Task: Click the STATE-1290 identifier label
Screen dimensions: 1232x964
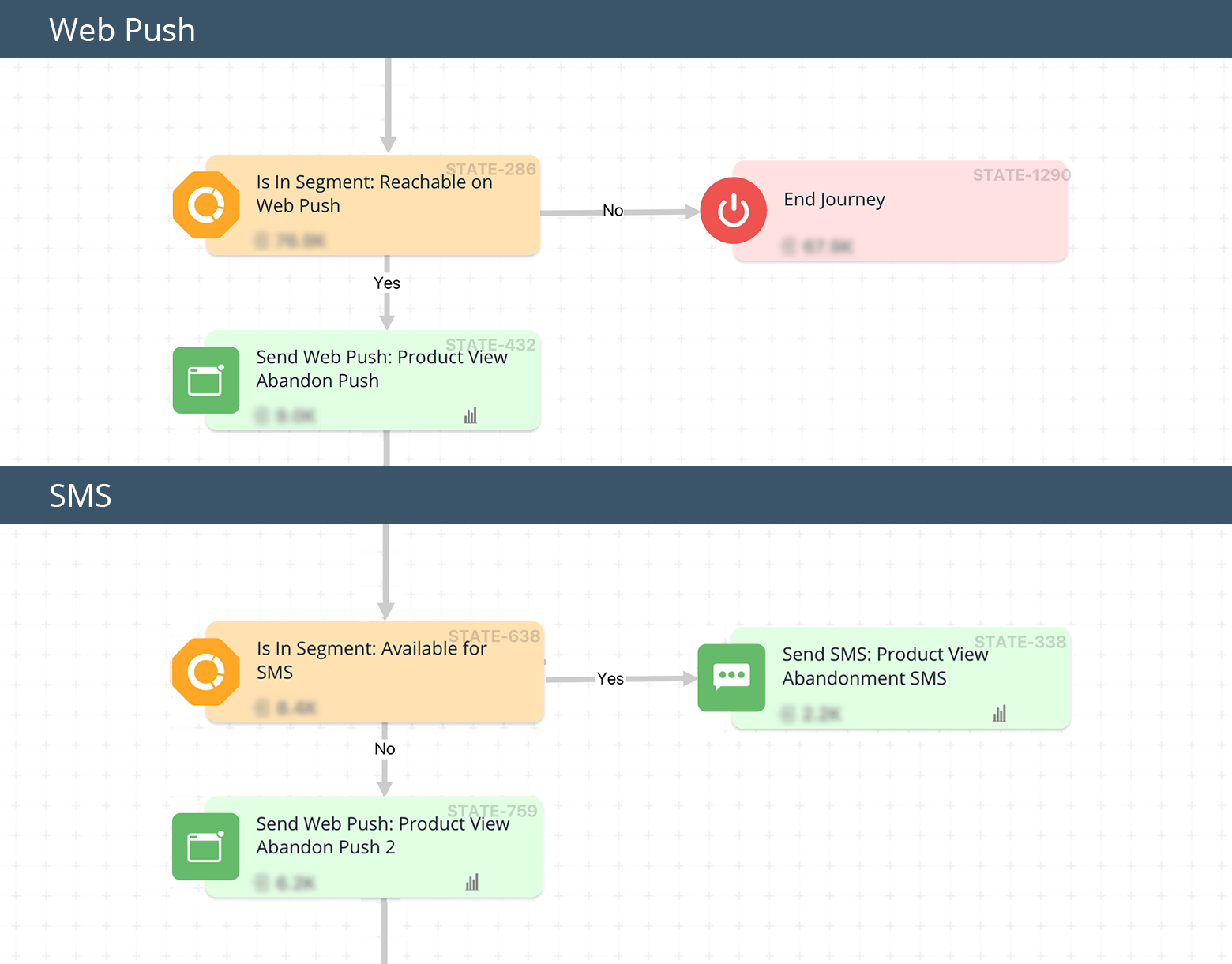Action: tap(1021, 175)
